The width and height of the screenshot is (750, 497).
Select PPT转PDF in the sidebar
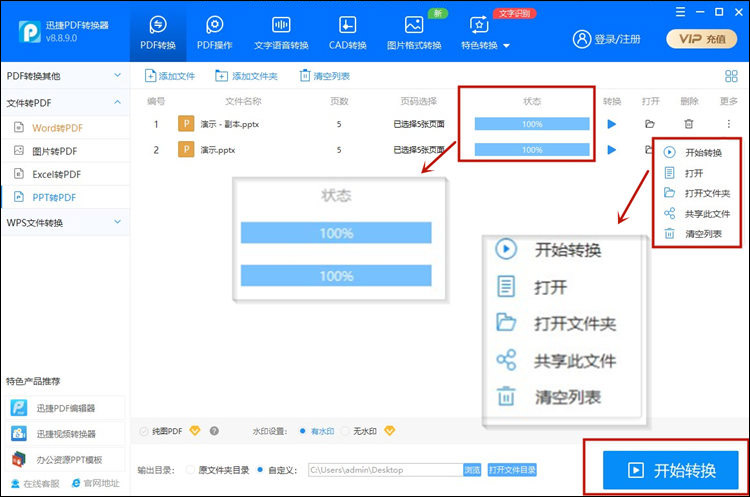[x=65, y=197]
